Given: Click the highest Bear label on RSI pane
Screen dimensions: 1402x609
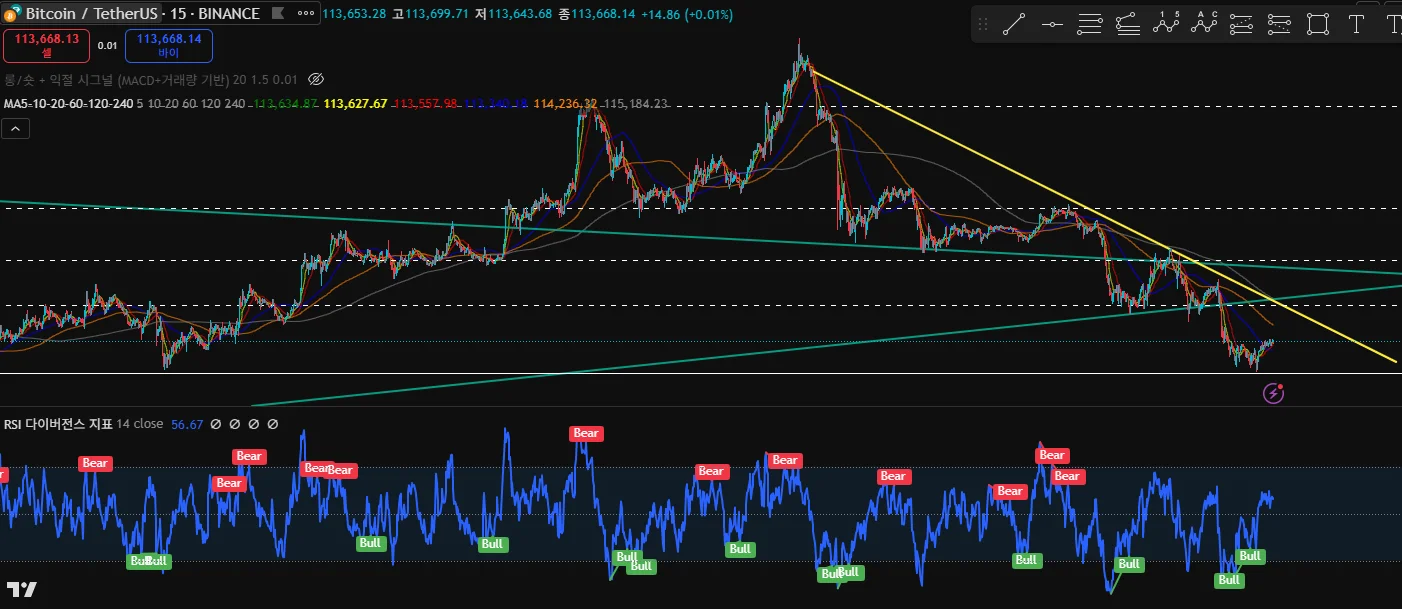Looking at the screenshot, I should click(585, 433).
